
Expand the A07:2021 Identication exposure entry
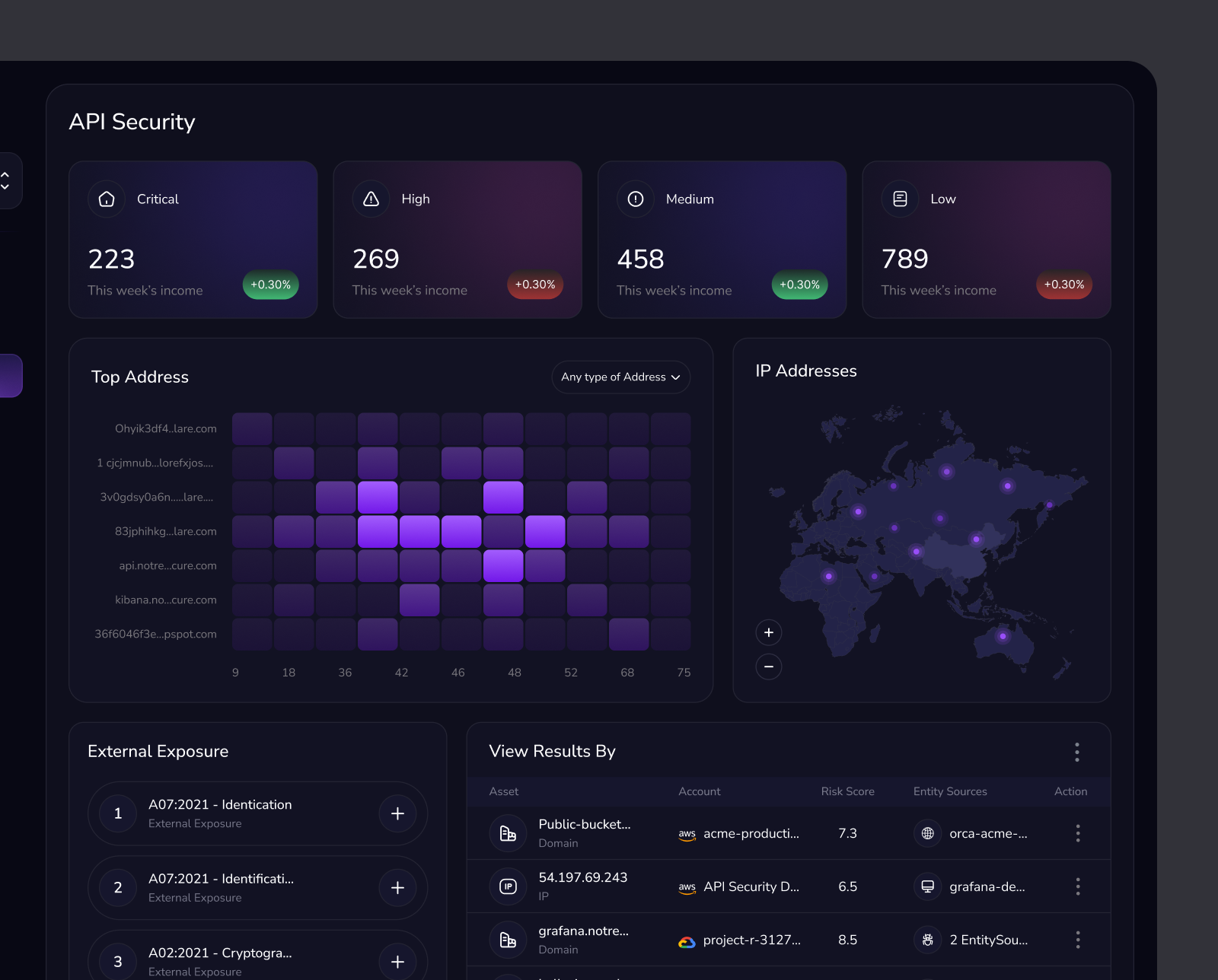(397, 813)
